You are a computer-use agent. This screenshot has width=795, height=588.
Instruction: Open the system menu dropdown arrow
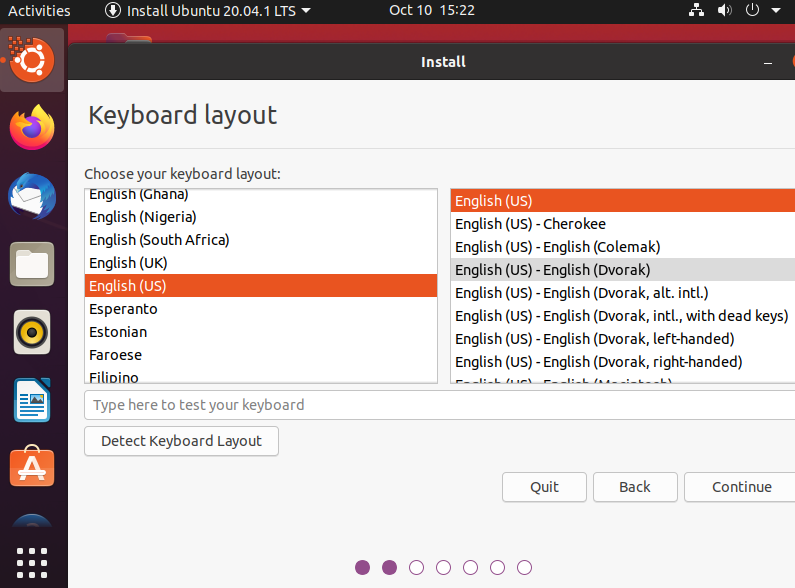[x=774, y=11]
